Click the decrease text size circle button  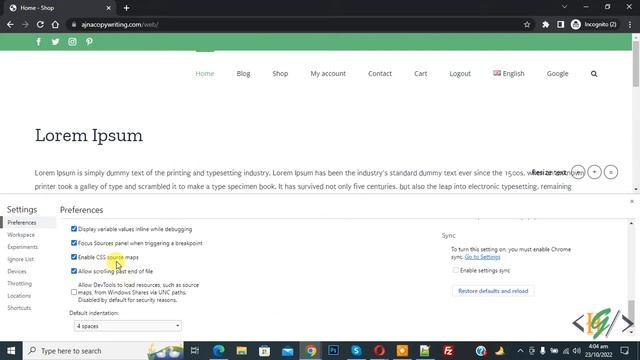pyautogui.click(x=578, y=172)
